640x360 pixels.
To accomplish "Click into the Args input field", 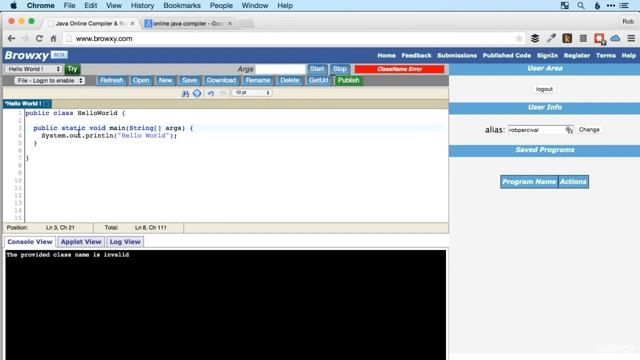I will (280, 69).
